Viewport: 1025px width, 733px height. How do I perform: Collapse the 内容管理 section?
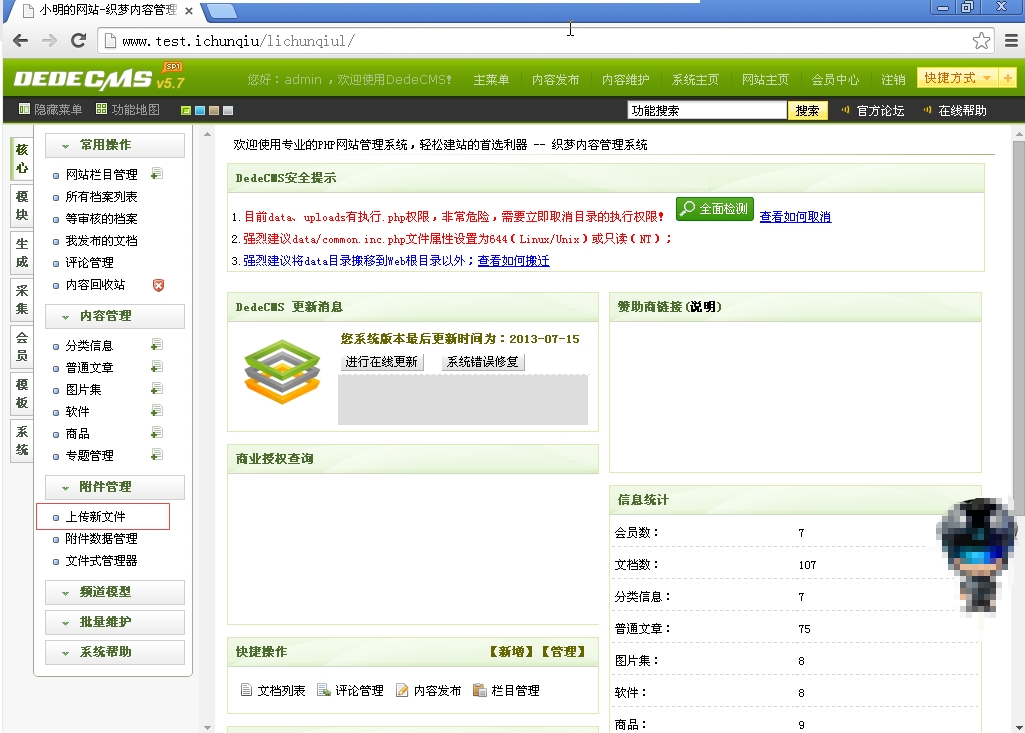[115, 316]
